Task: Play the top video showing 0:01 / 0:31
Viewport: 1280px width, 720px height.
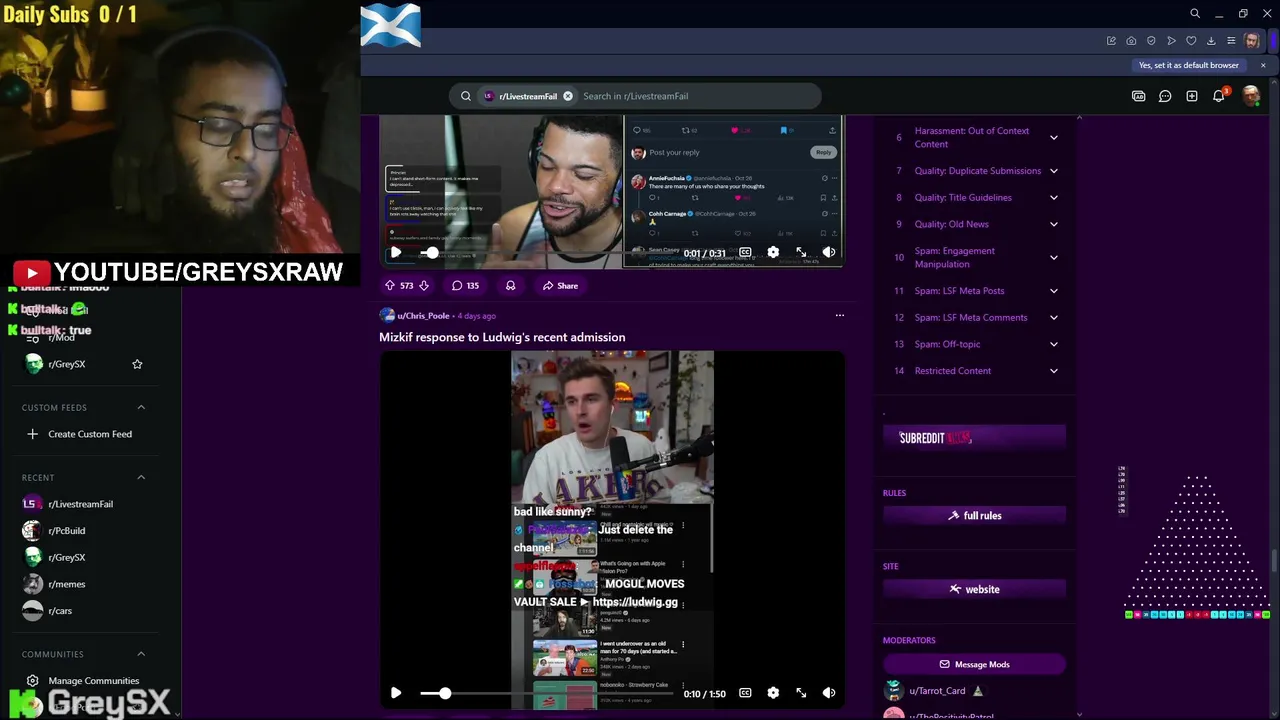Action: tap(396, 253)
